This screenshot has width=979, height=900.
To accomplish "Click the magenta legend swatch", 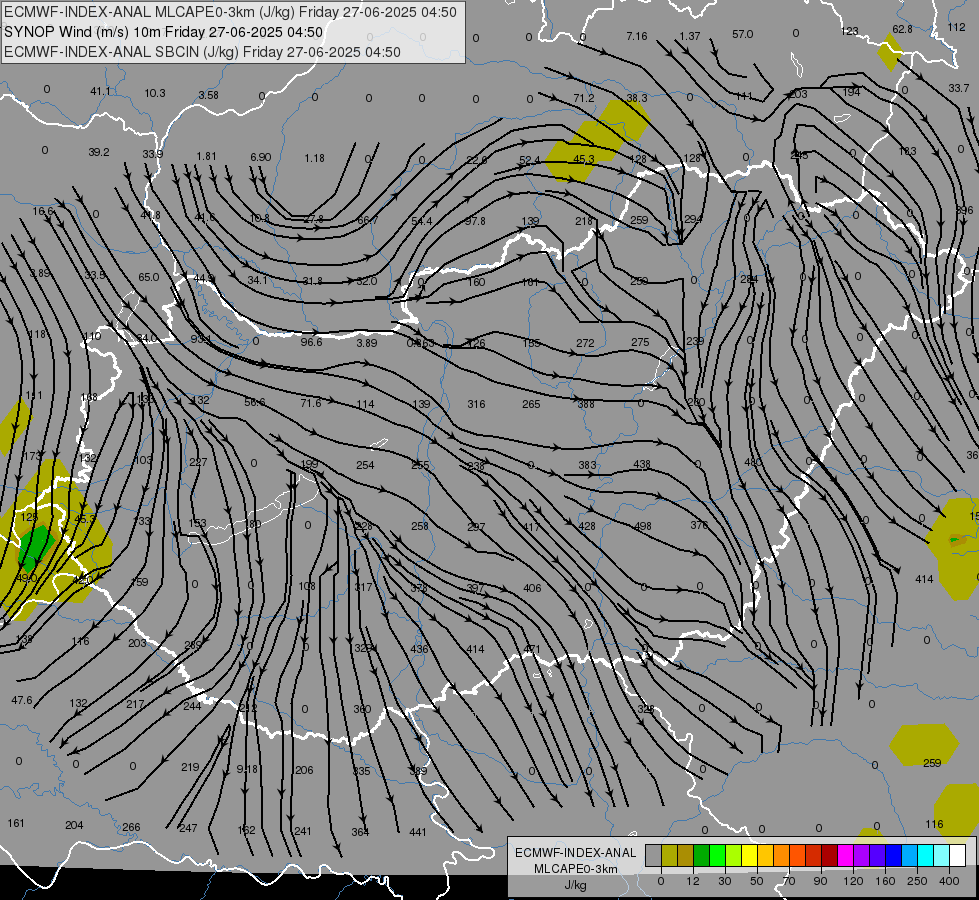I will [845, 856].
